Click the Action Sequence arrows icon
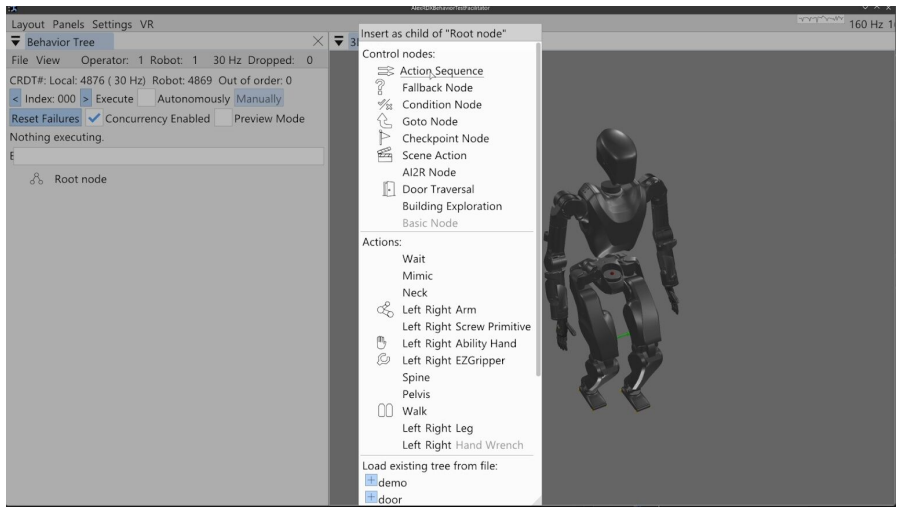902x513 pixels. pos(385,71)
